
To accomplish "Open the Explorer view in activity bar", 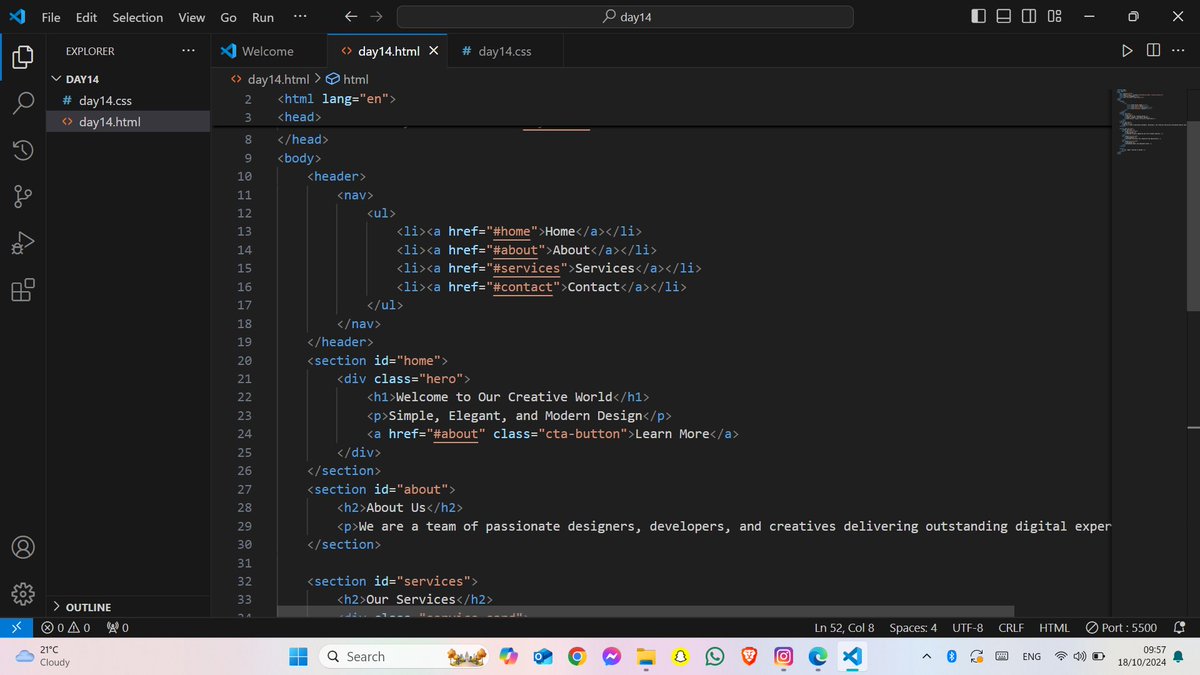I will coord(22,57).
